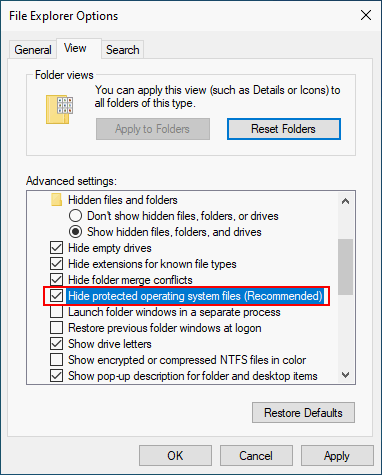Close the File Explorer Options dialog

coord(366,15)
